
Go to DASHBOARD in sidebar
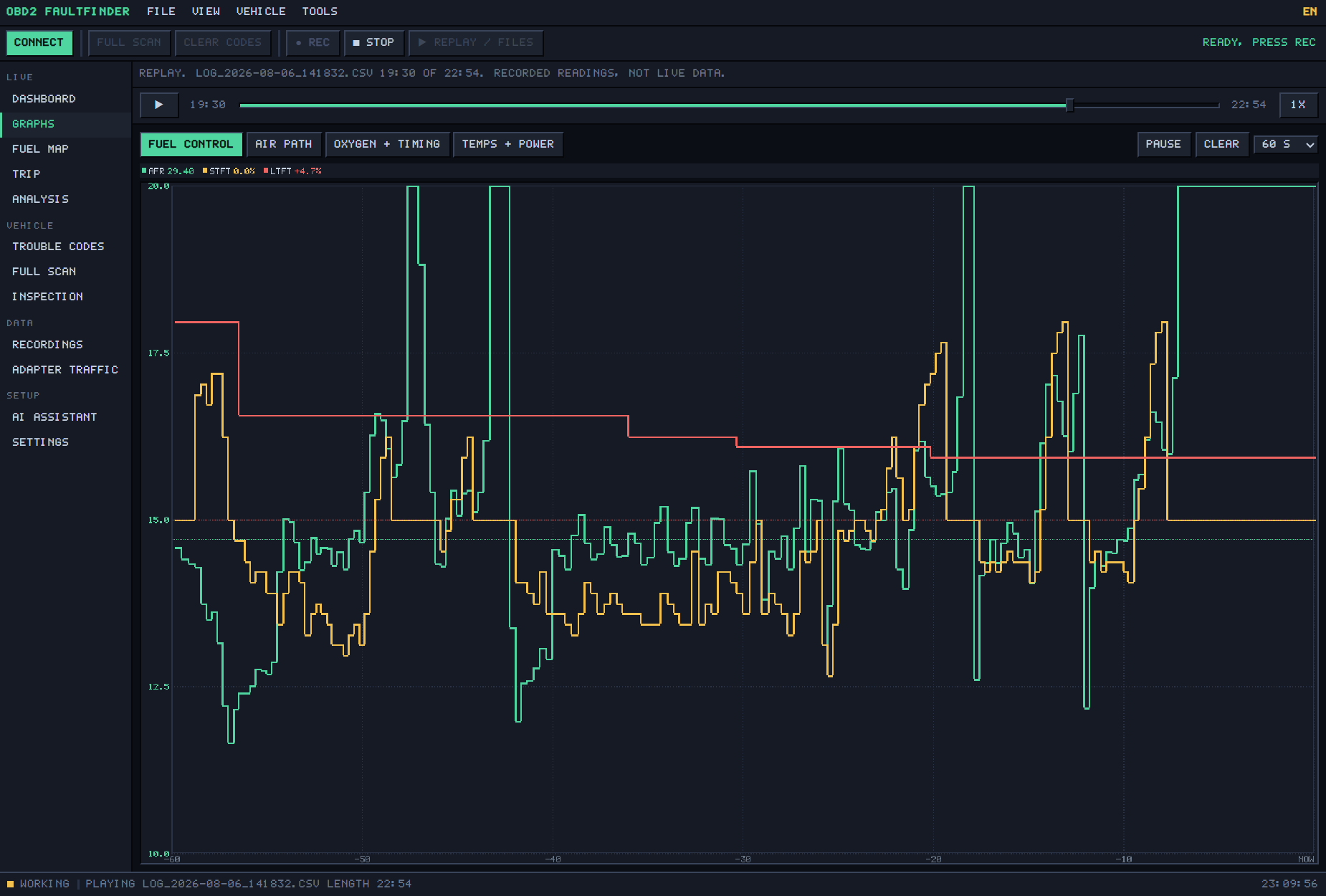pos(65,99)
